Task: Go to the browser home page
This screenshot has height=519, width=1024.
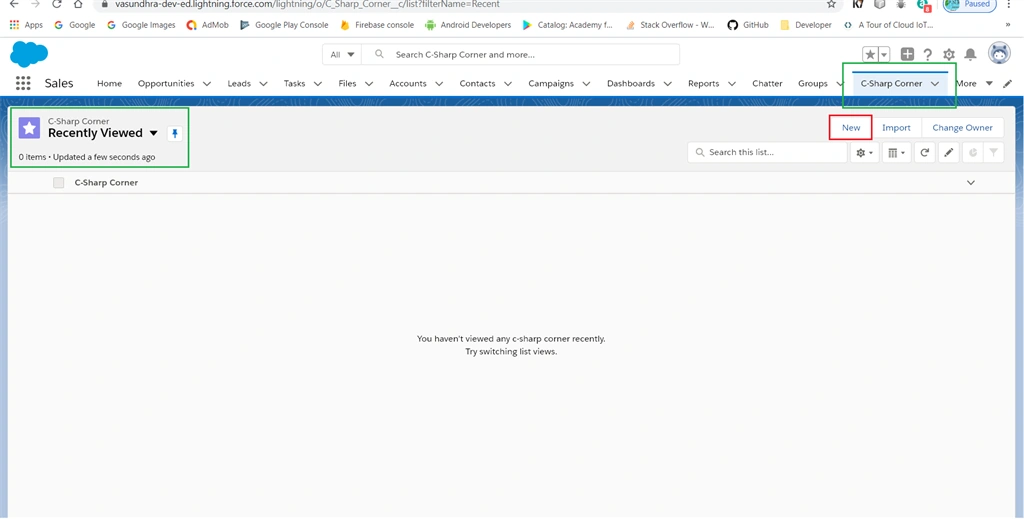Action: pyautogui.click(x=78, y=4)
